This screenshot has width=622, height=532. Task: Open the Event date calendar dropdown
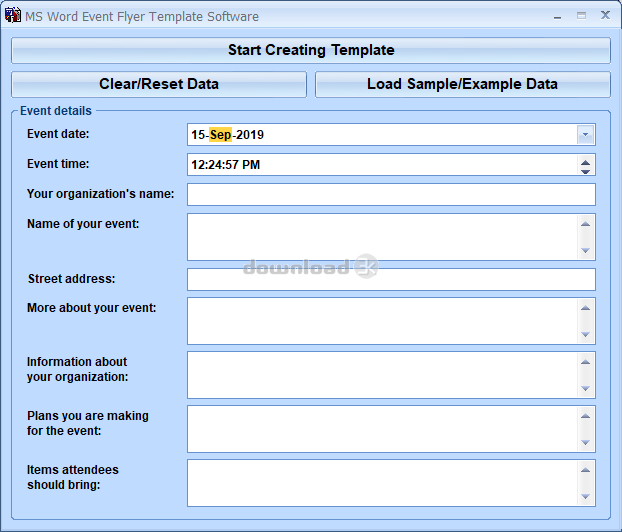(x=585, y=135)
